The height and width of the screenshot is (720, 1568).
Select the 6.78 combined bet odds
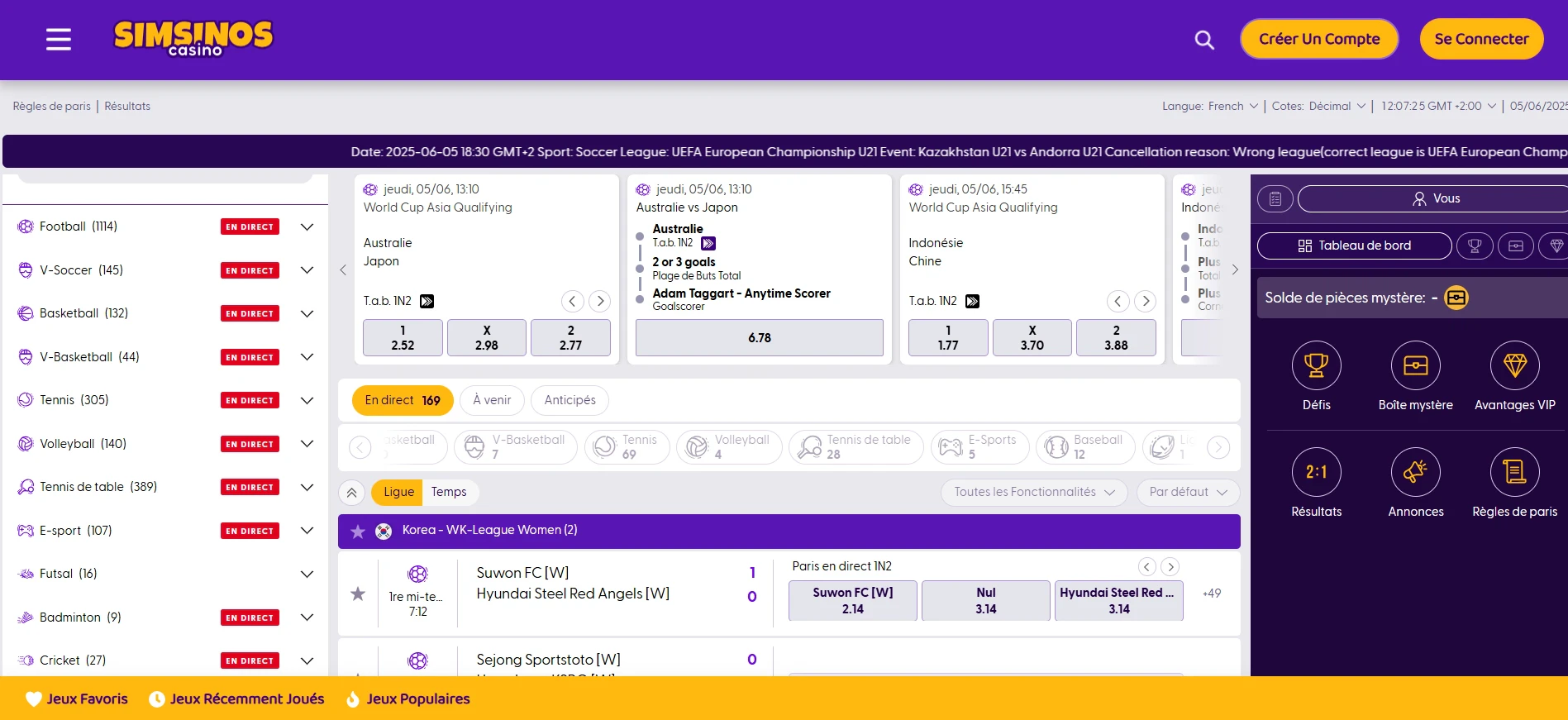[x=759, y=338]
